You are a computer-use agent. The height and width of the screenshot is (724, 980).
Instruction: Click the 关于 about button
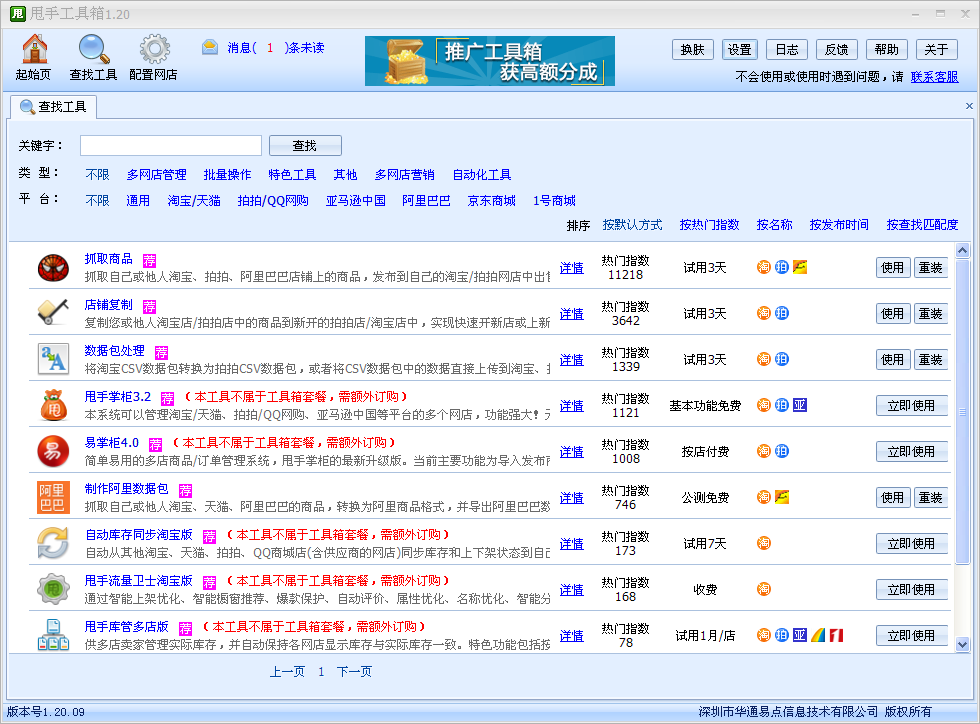(x=937, y=49)
